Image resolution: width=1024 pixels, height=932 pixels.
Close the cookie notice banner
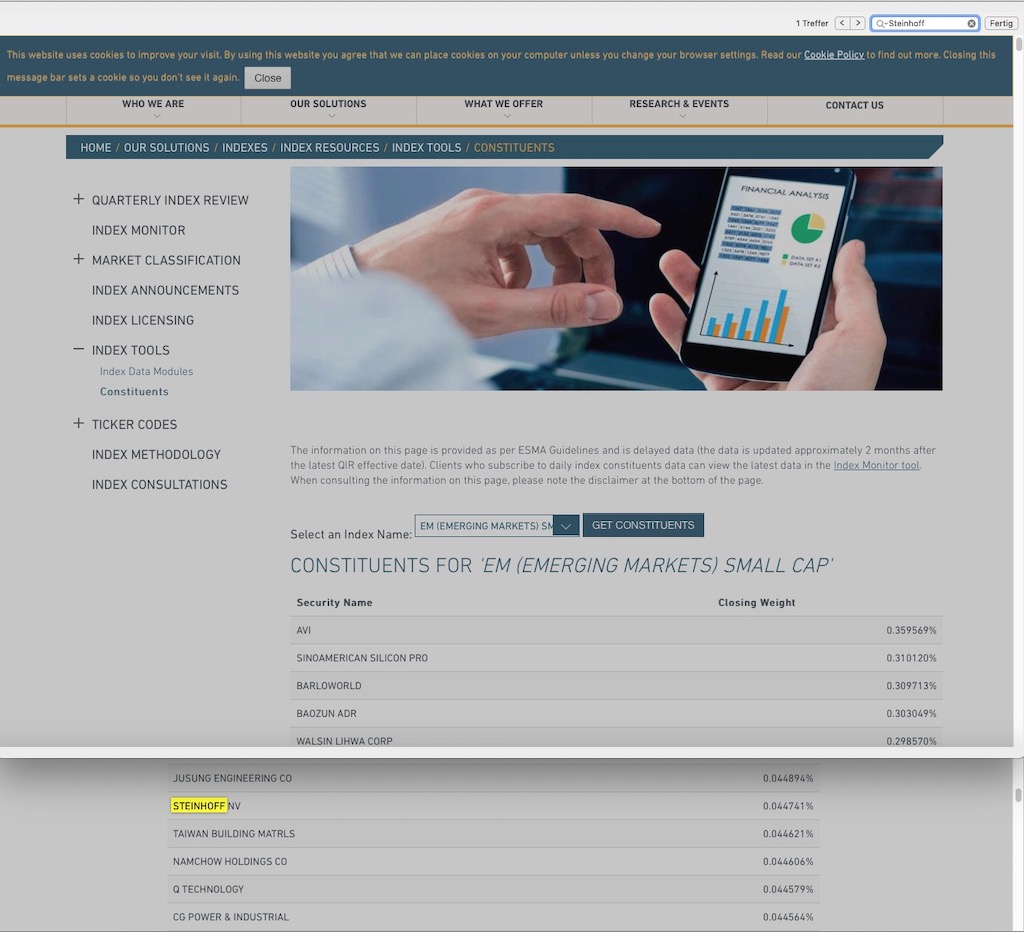coord(267,77)
